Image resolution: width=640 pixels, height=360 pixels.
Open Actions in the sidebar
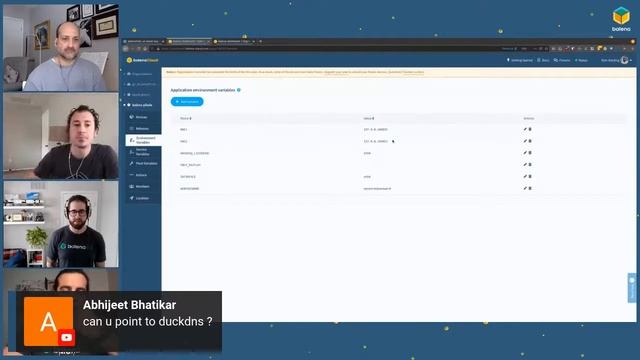pos(143,175)
